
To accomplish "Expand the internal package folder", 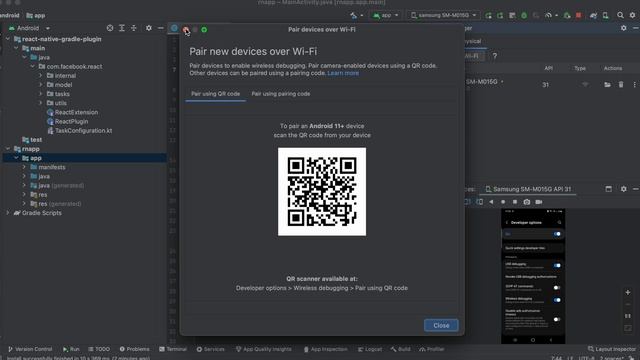I will coord(40,76).
